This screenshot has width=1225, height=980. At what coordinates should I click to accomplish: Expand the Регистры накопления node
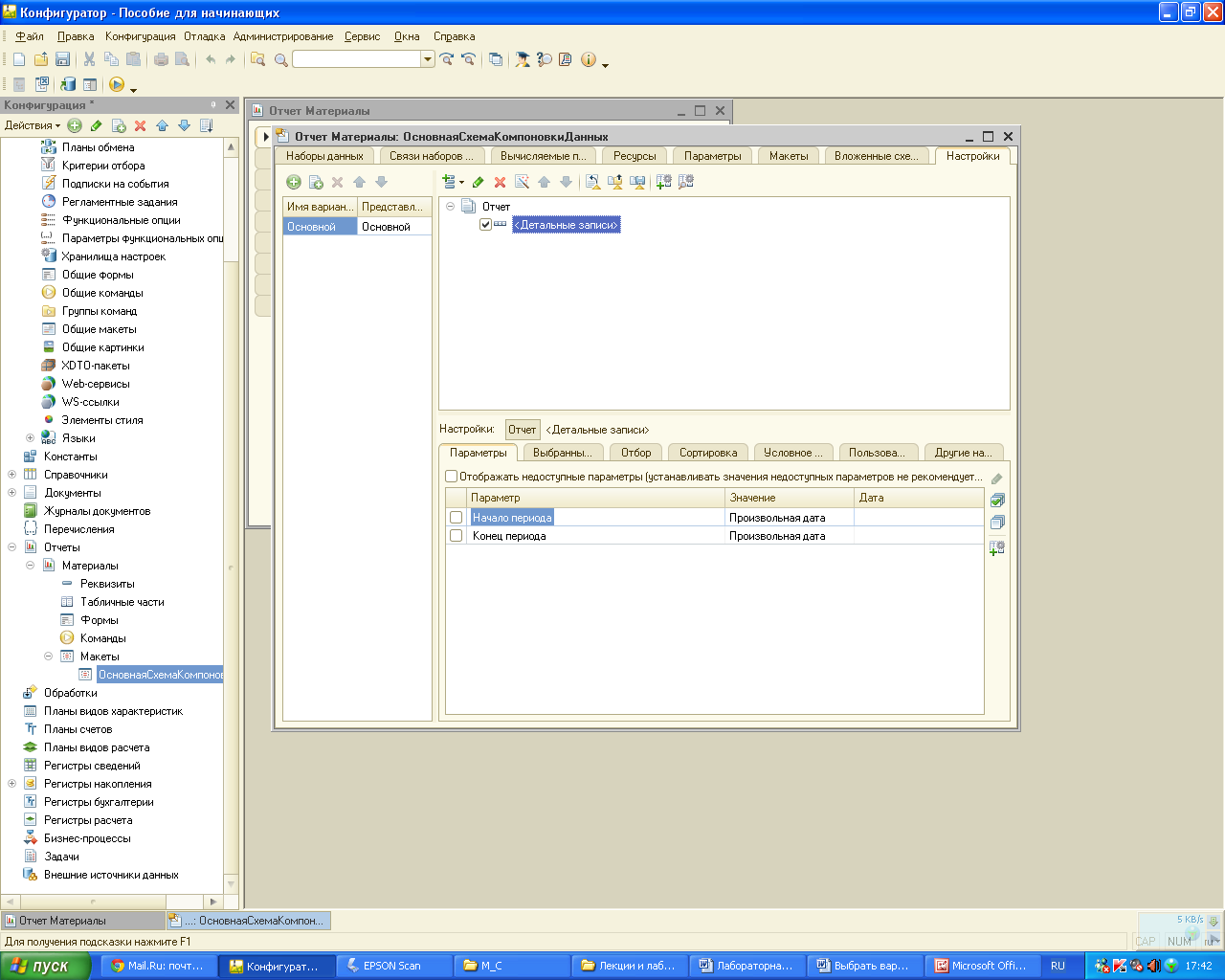point(11,784)
